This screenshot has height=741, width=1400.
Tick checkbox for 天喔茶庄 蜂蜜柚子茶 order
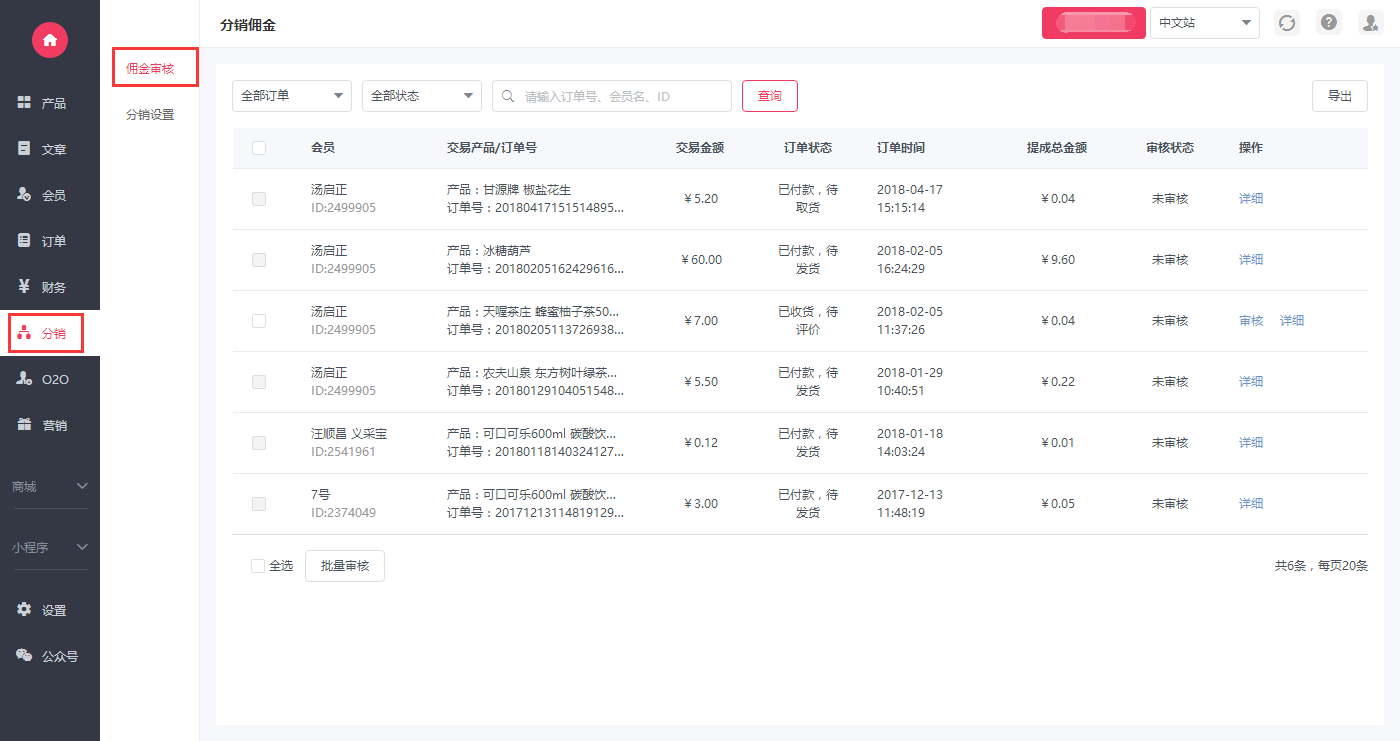coord(259,321)
